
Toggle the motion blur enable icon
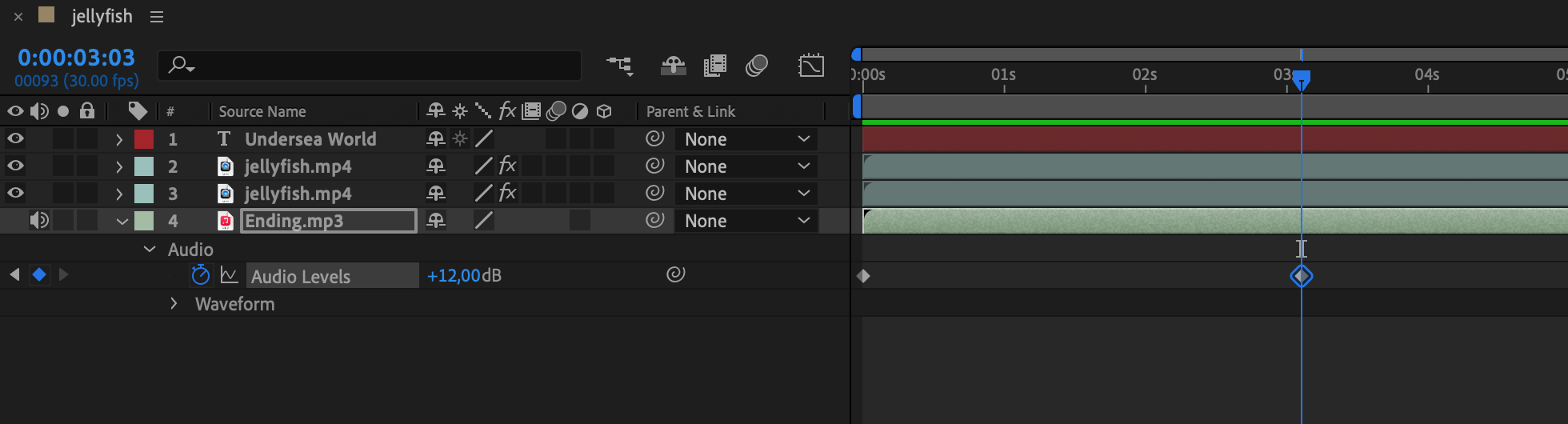click(757, 66)
